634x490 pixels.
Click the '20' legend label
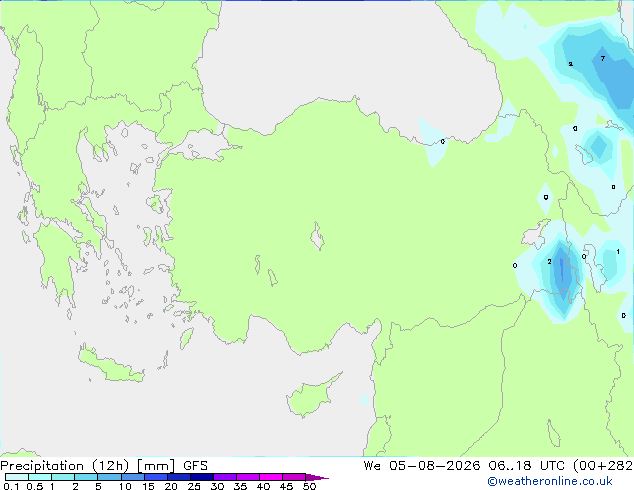(x=171, y=486)
